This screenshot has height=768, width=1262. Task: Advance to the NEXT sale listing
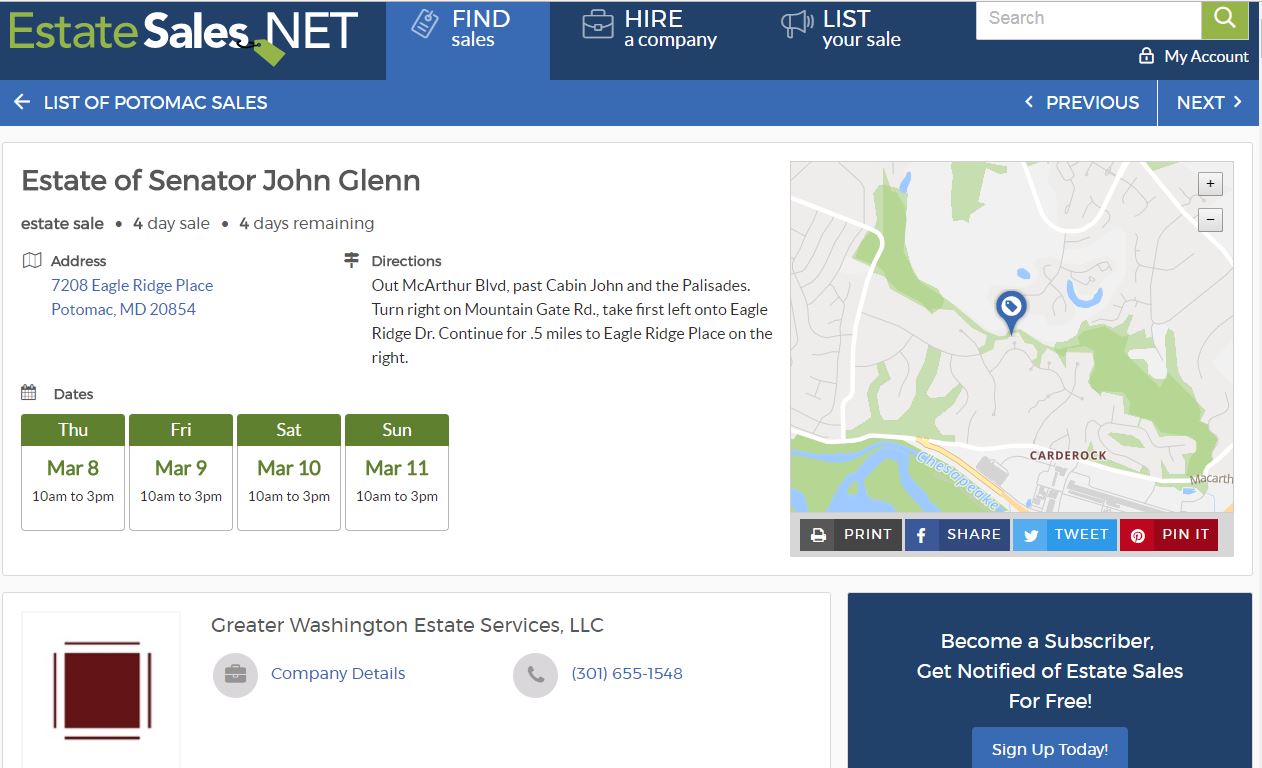(x=1209, y=102)
